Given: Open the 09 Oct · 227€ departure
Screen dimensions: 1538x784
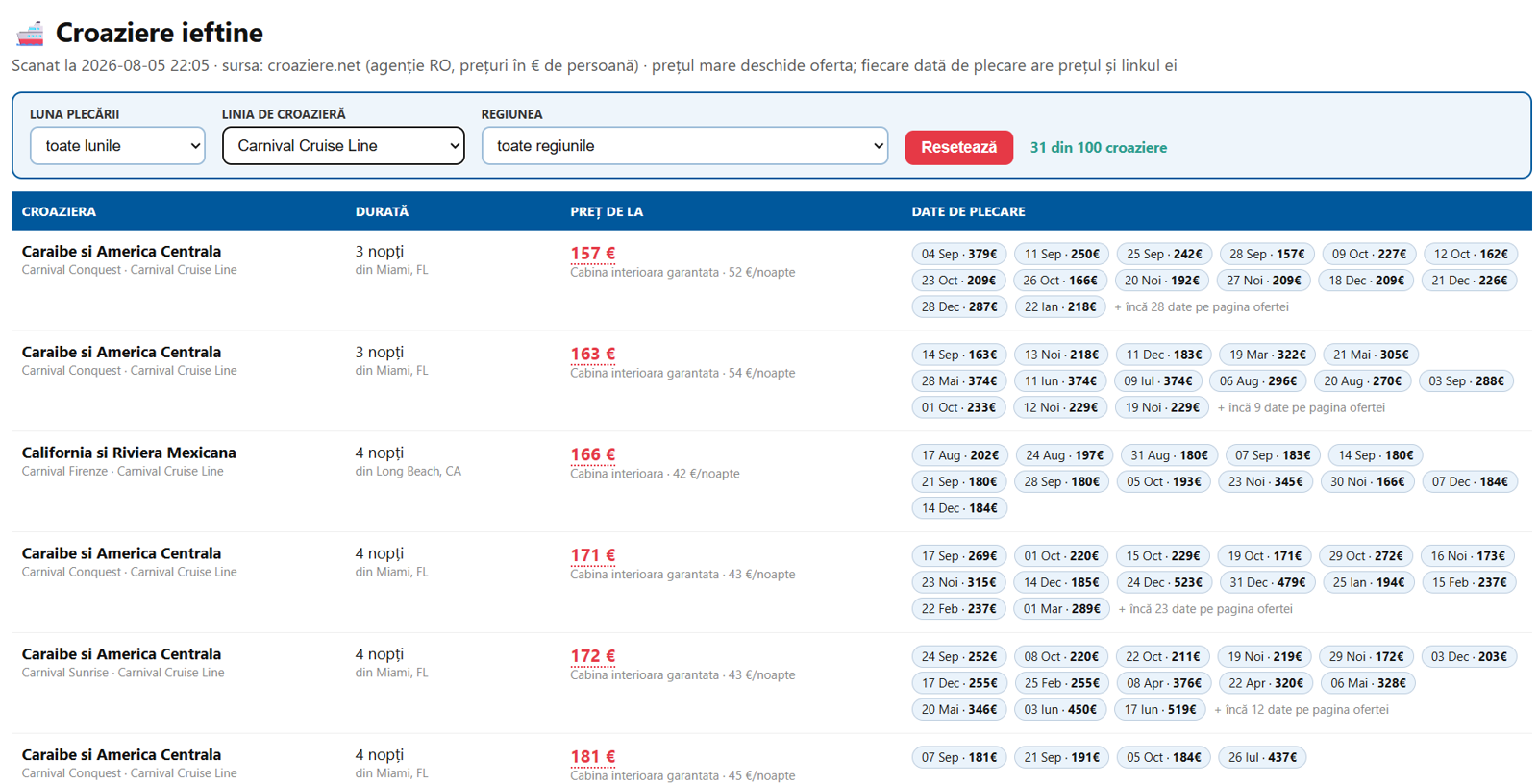Looking at the screenshot, I should (x=1369, y=254).
